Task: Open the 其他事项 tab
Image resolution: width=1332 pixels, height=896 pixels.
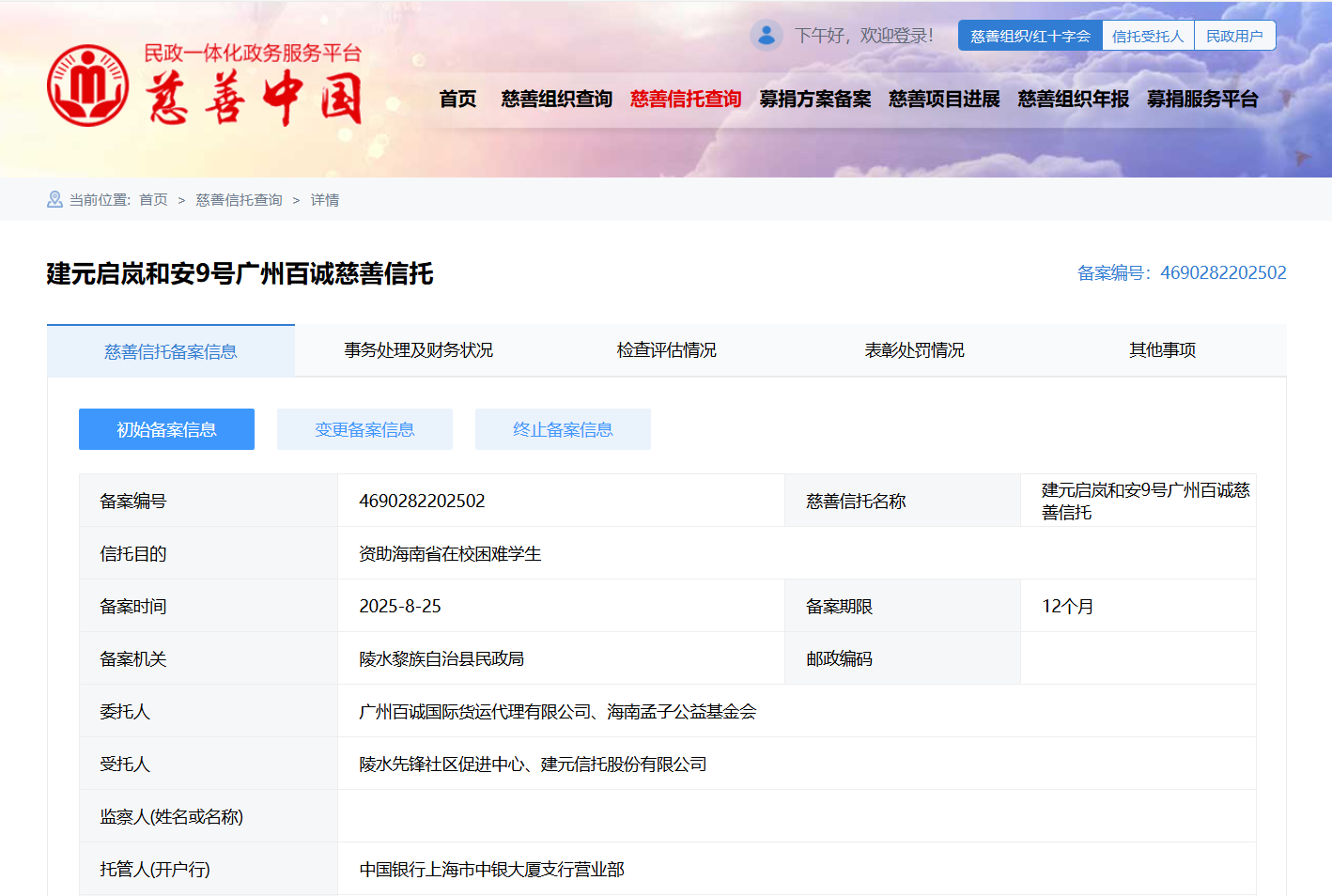Action: (x=1162, y=350)
